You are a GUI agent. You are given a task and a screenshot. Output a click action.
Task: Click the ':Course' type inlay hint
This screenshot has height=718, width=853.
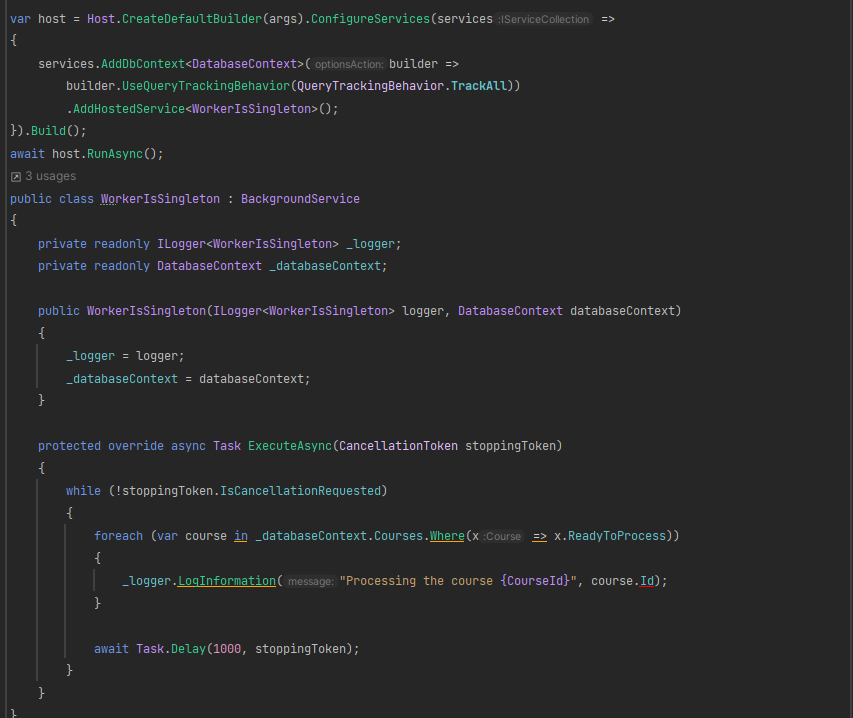502,536
